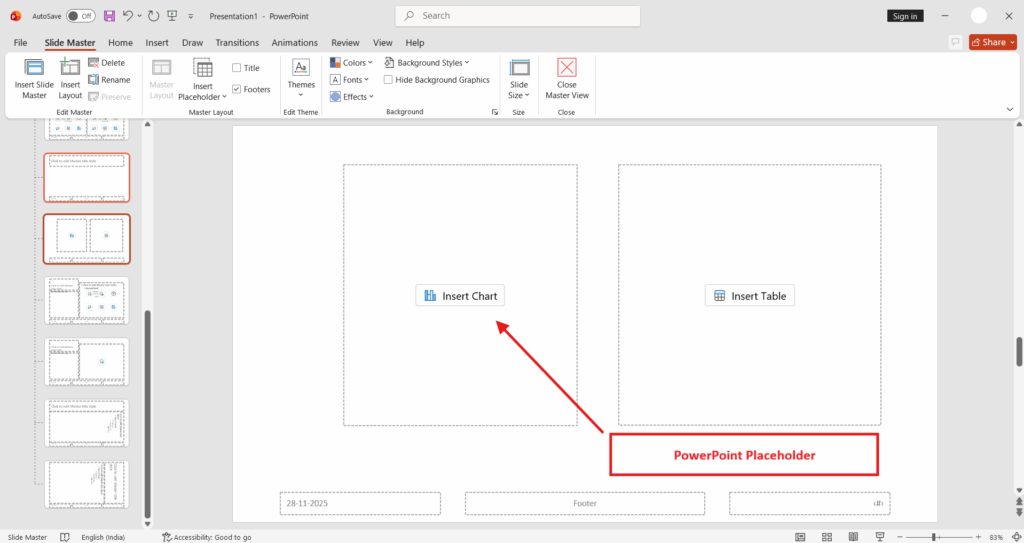Switch to the Transitions tab
Viewport: 1024px width, 543px height.
(237, 43)
